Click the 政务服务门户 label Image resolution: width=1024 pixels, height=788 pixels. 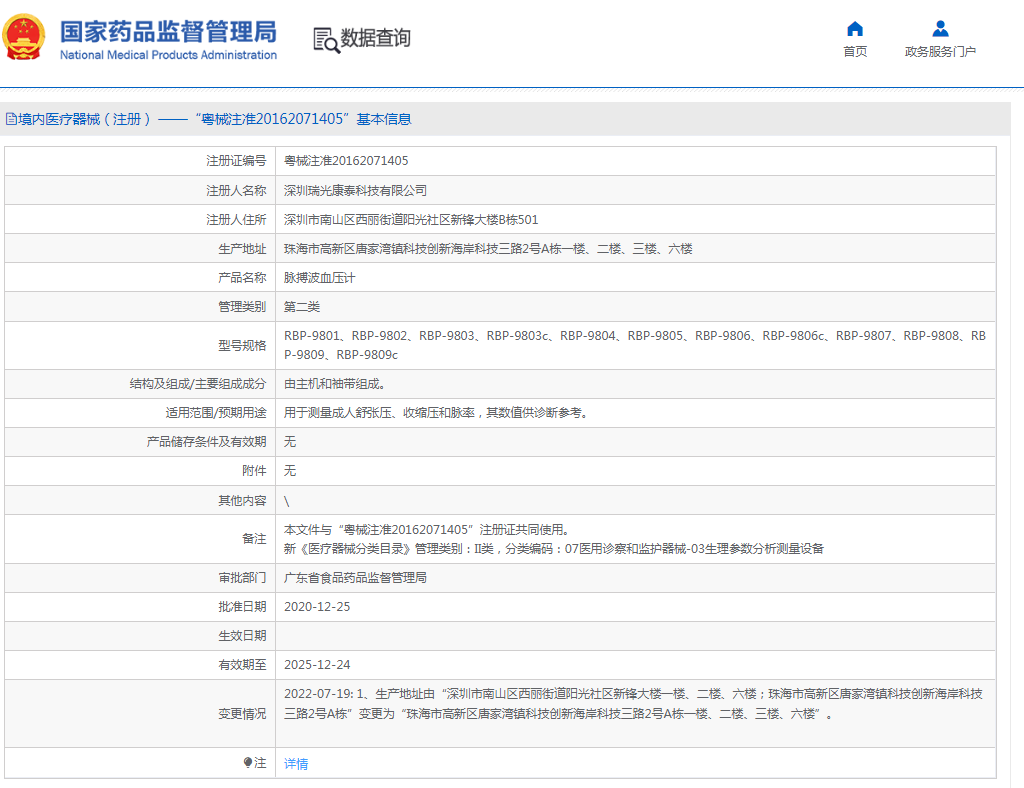[x=940, y=52]
